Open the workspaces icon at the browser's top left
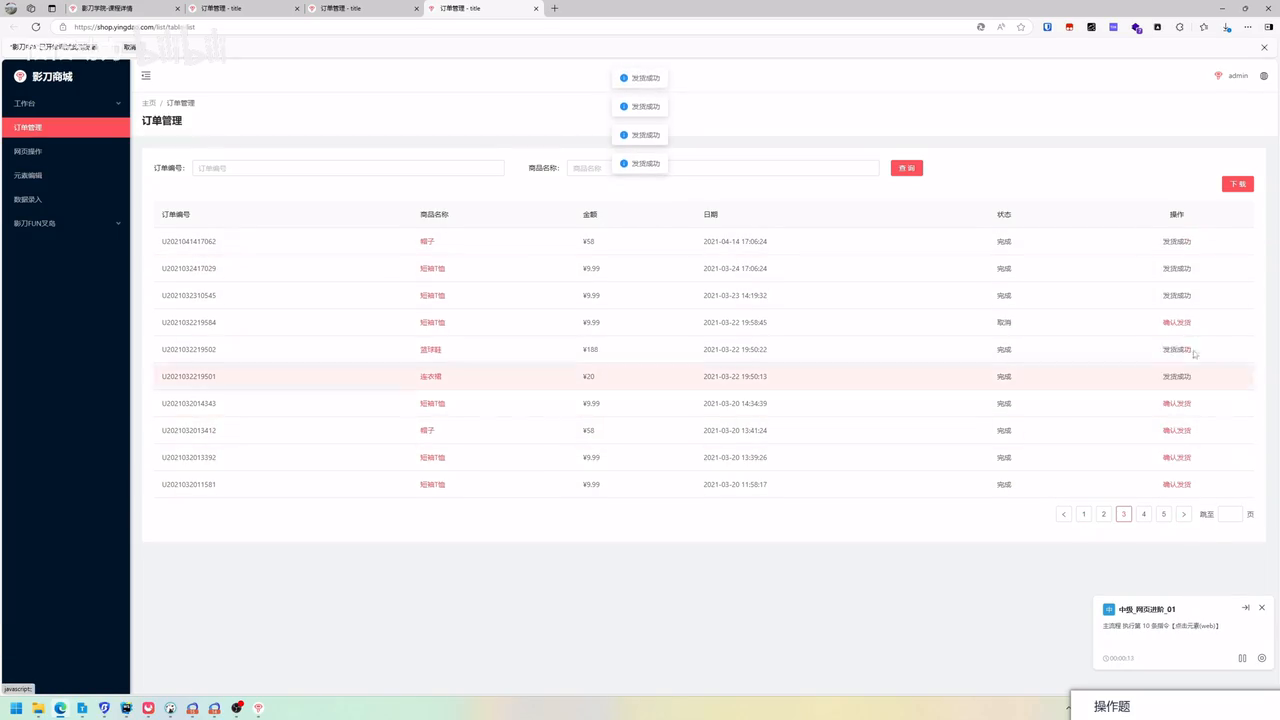Viewport: 1280px width, 720px height. [30, 8]
